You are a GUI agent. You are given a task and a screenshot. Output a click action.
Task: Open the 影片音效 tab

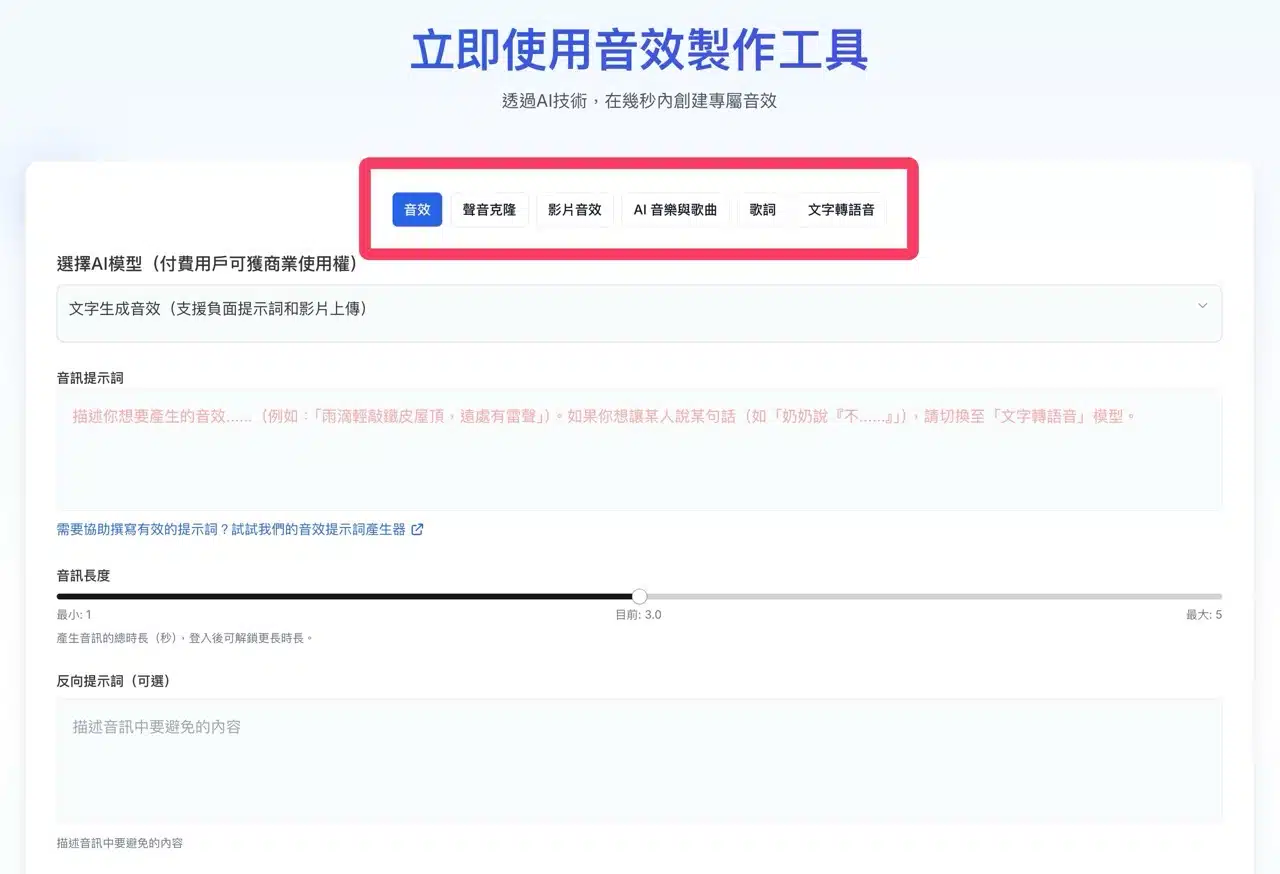click(575, 210)
